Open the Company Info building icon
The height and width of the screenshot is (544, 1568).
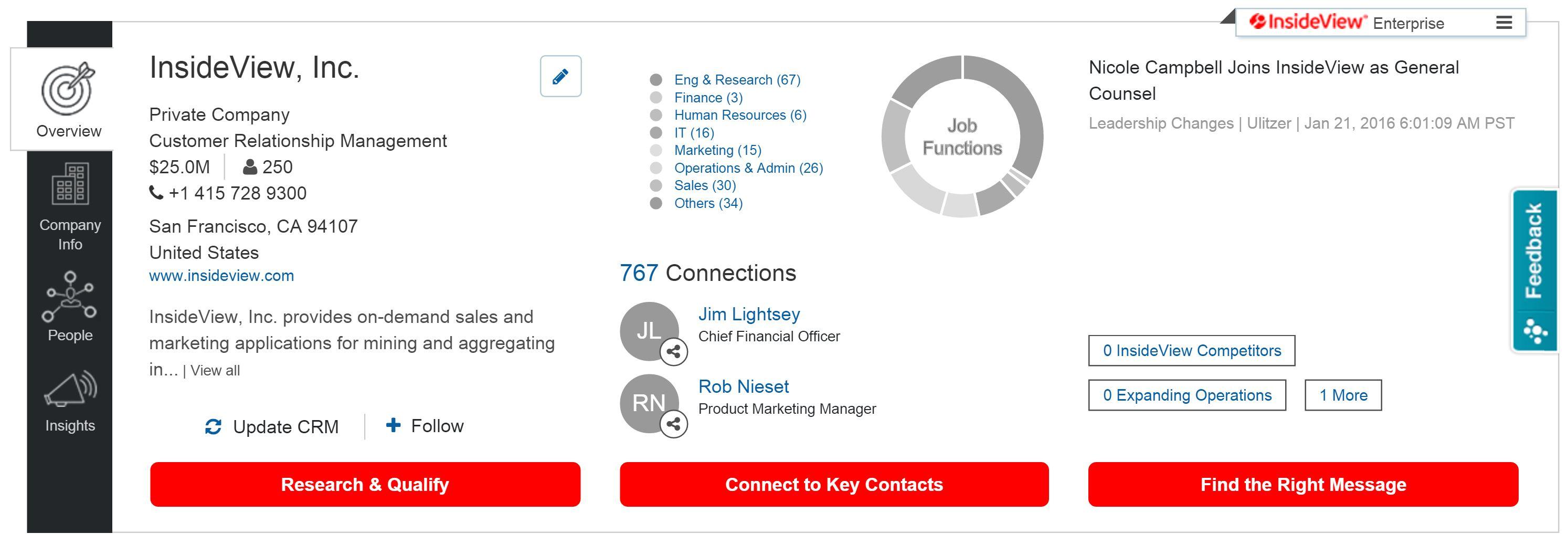(70, 183)
